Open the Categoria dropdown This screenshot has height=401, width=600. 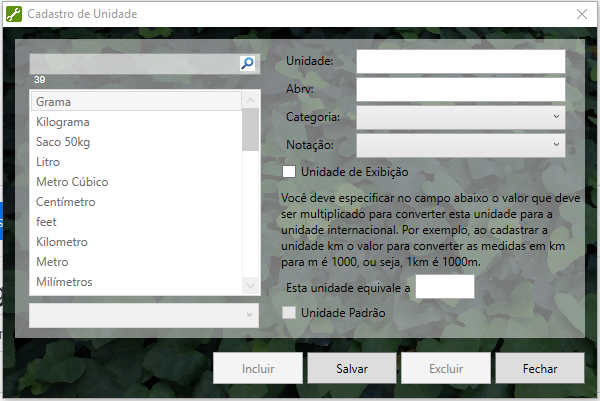pyautogui.click(x=460, y=117)
